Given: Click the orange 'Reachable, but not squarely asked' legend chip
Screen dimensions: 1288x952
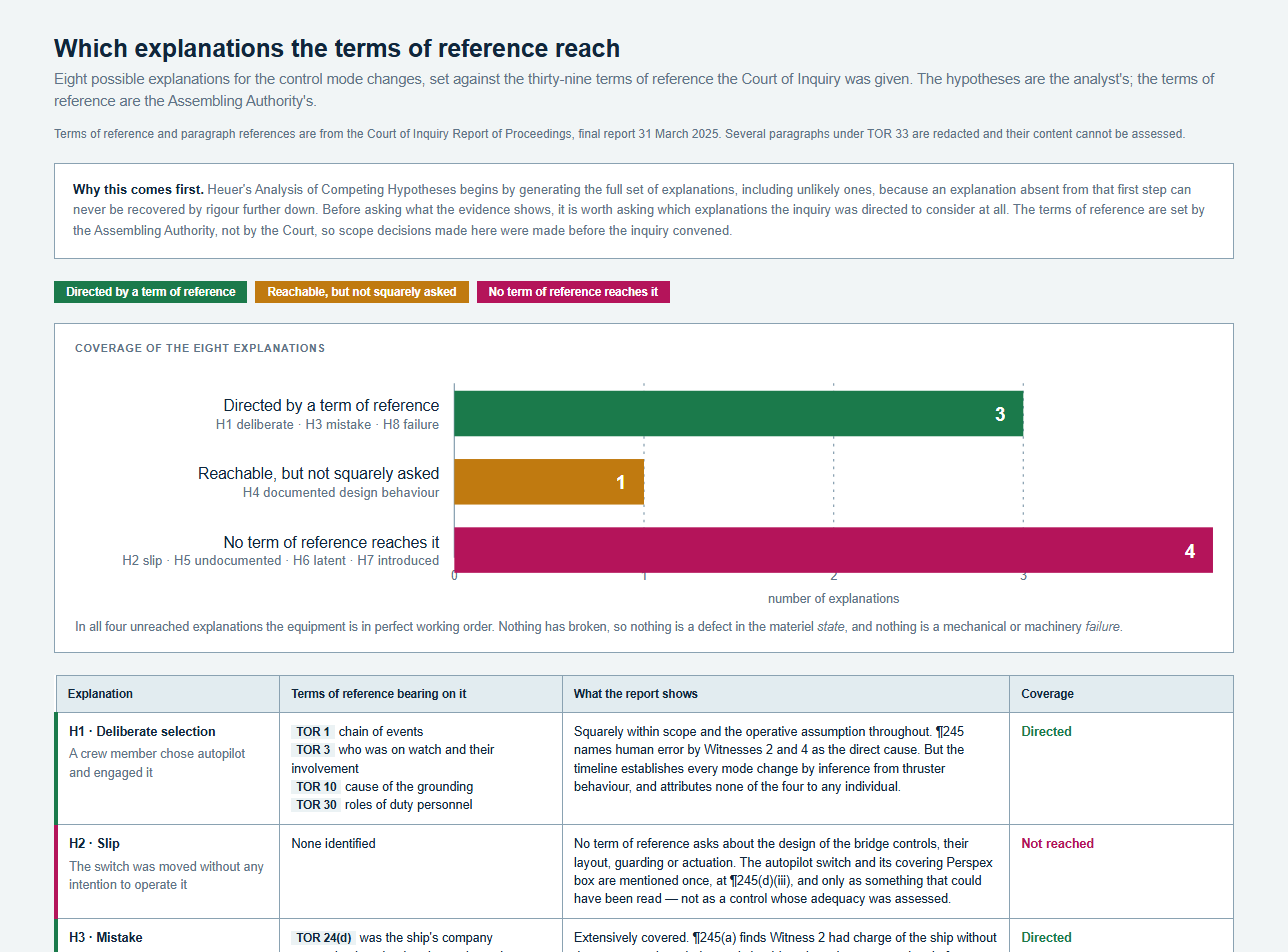Looking at the screenshot, I should 362,292.
